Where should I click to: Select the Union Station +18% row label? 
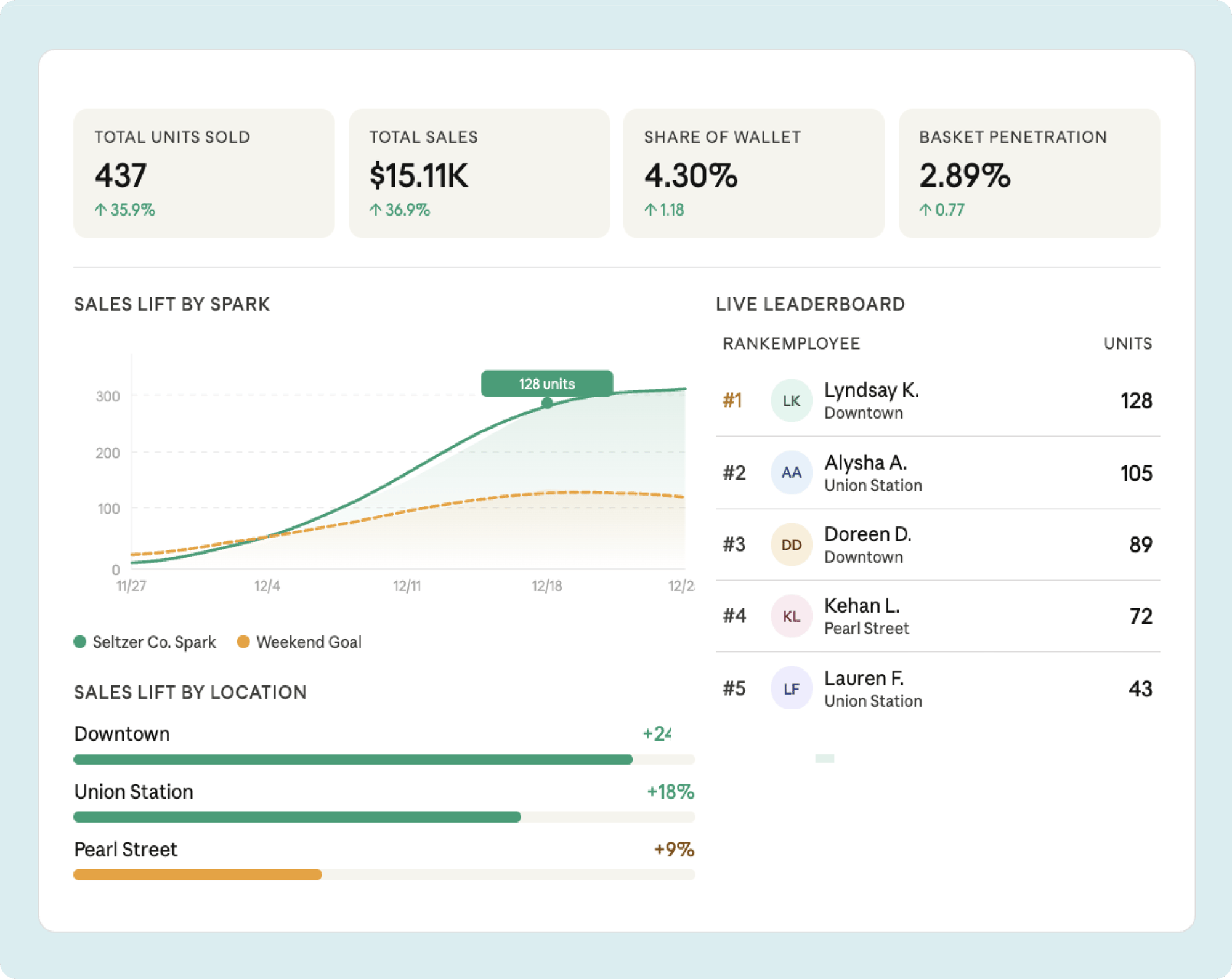coord(134,792)
